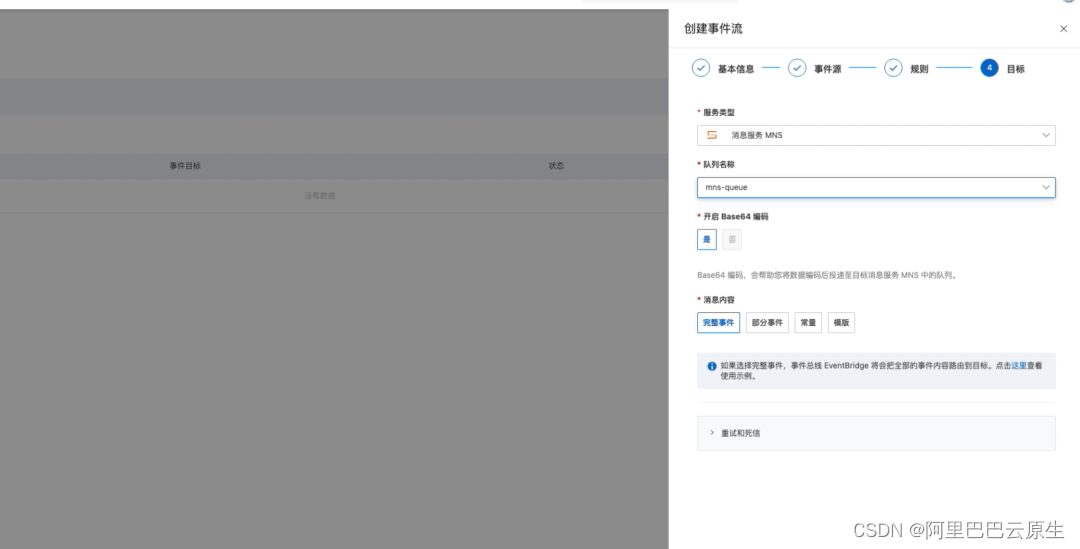1080x549 pixels.
Task: Click the 创建事件流 title
Action: [713, 28]
